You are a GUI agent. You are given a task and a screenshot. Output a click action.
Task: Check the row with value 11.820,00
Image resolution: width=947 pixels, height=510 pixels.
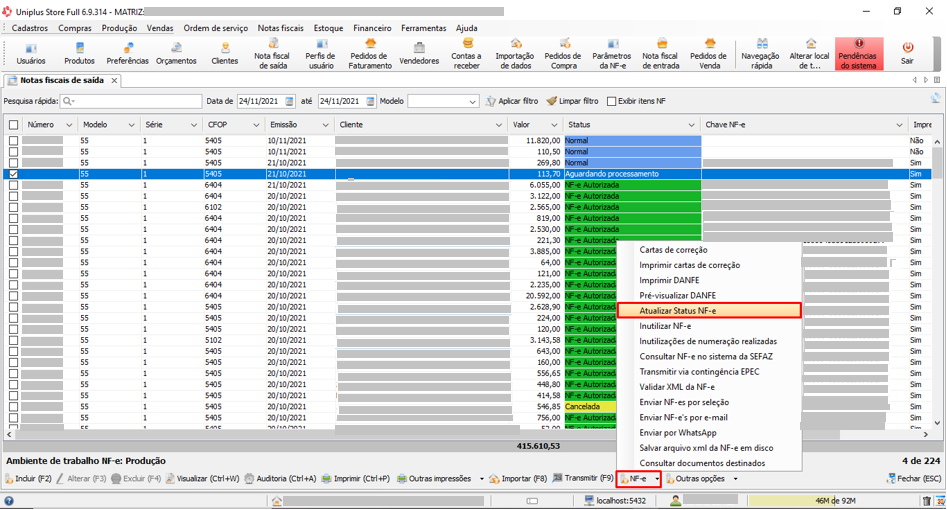point(13,140)
